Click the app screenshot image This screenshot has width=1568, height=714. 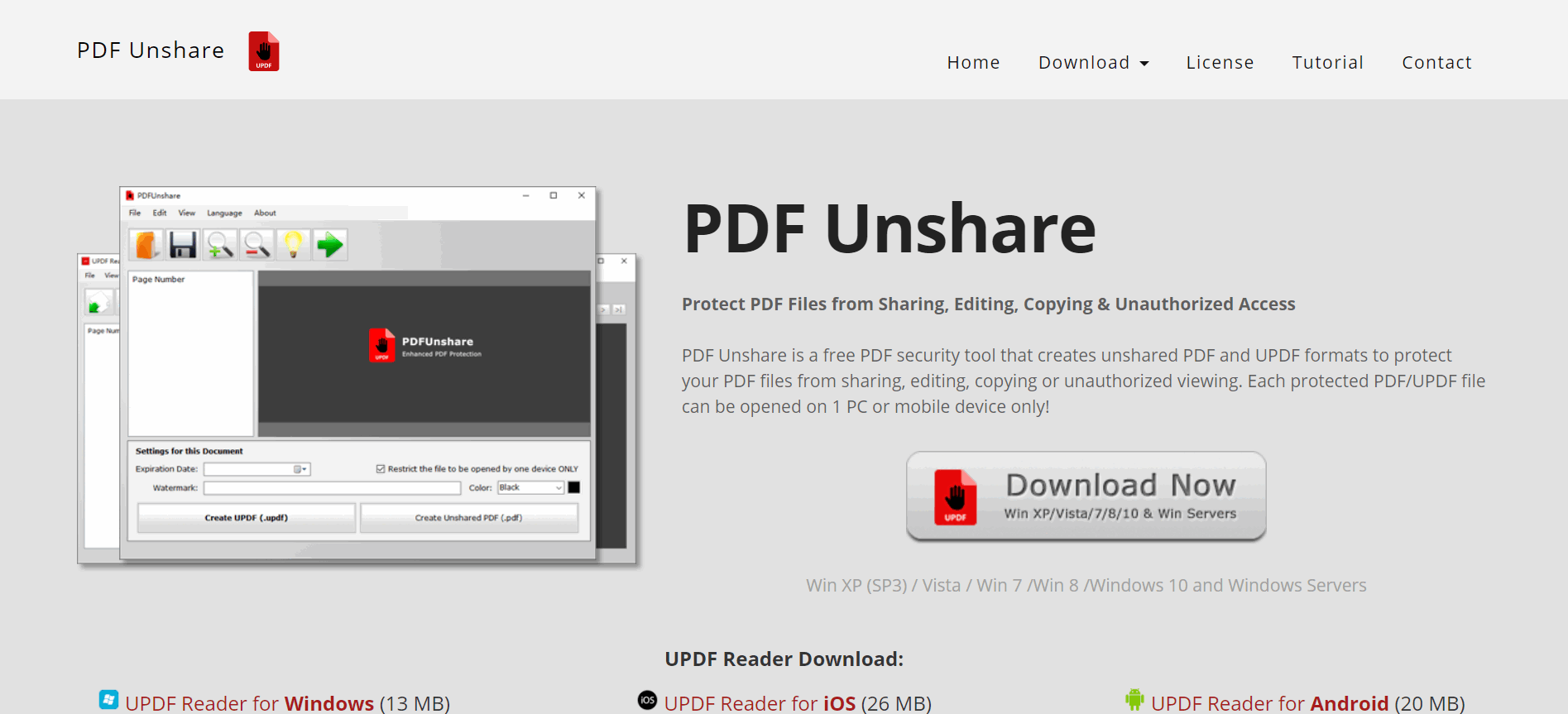pyautogui.click(x=357, y=376)
